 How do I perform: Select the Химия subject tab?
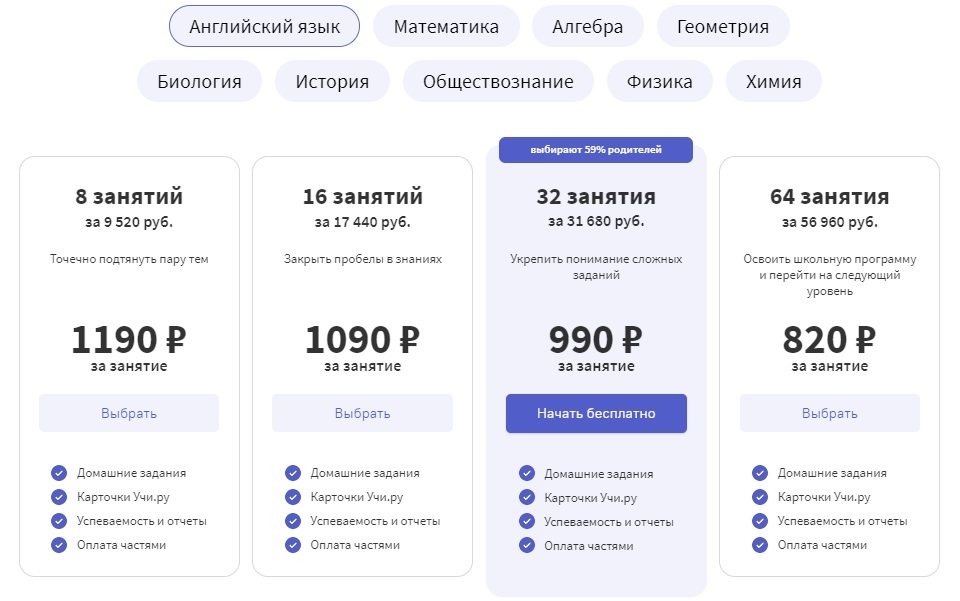pos(774,82)
